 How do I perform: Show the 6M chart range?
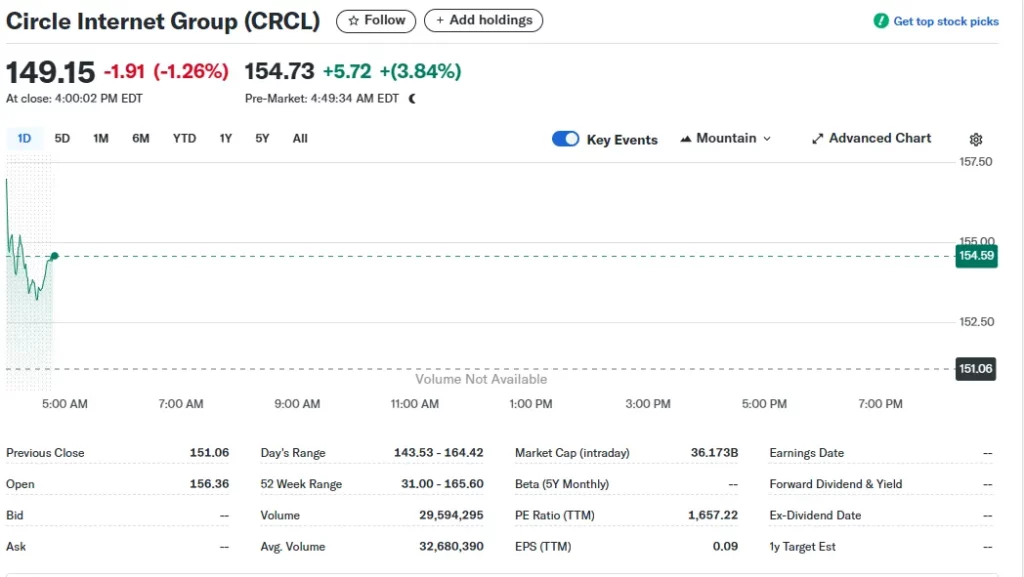(x=141, y=139)
